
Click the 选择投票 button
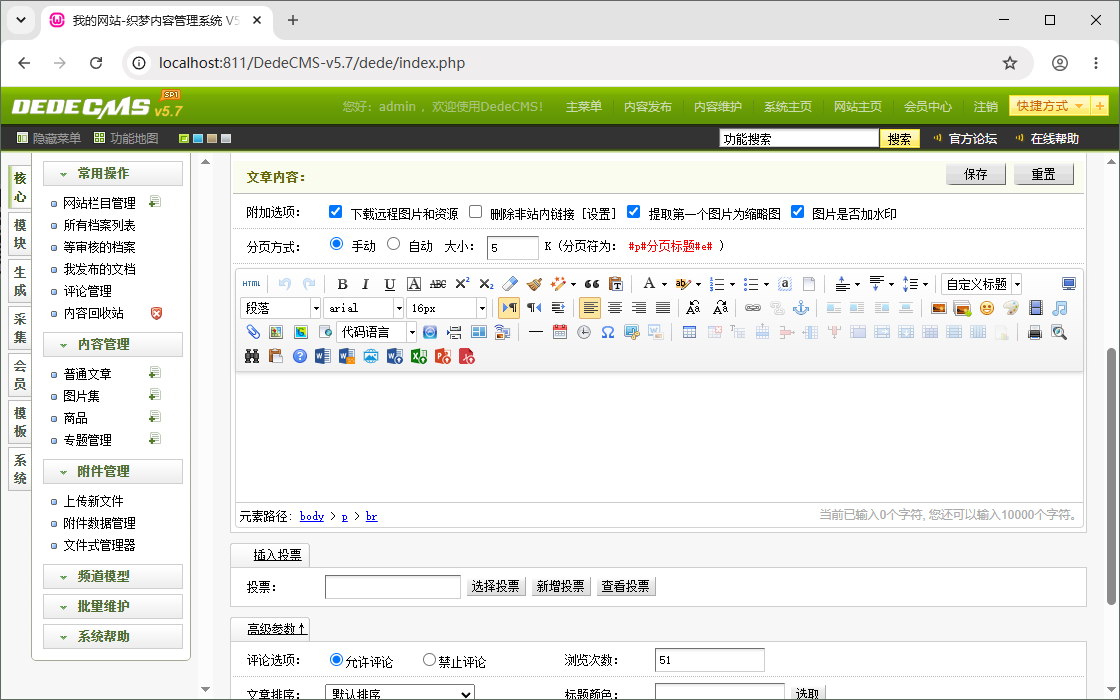point(496,586)
